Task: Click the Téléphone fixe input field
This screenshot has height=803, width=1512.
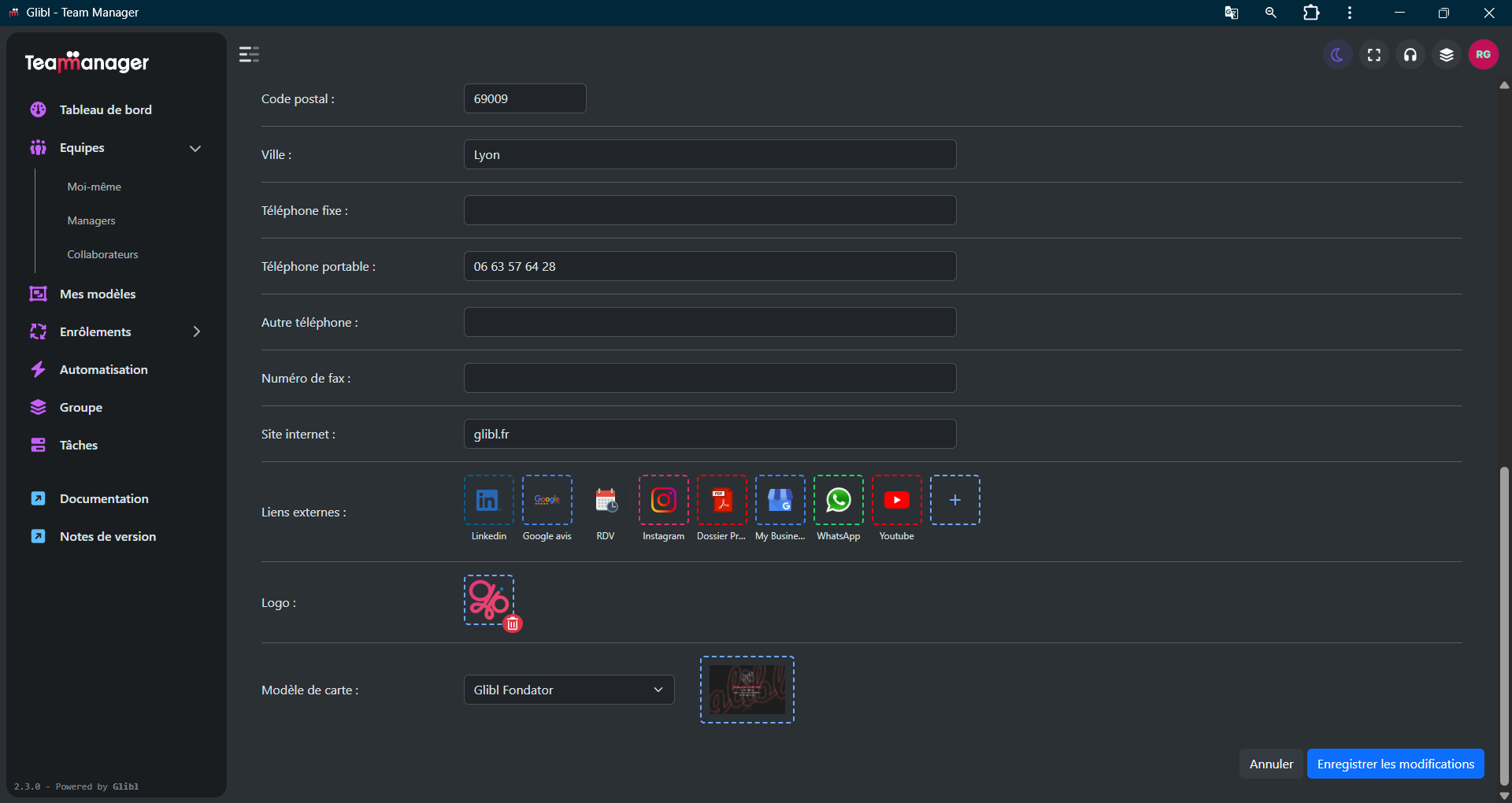Action: coord(710,210)
